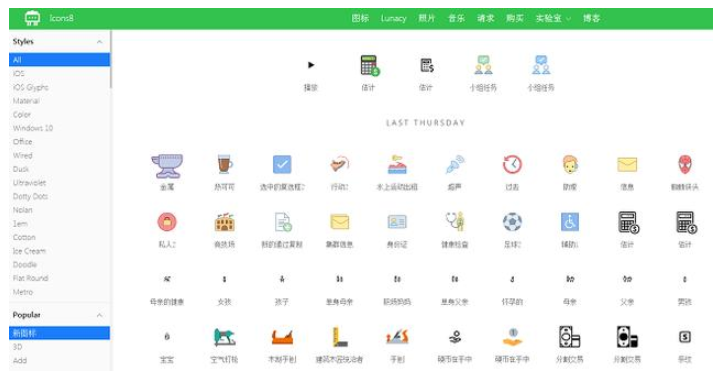Select the Spider-Man mask icon

685,164
